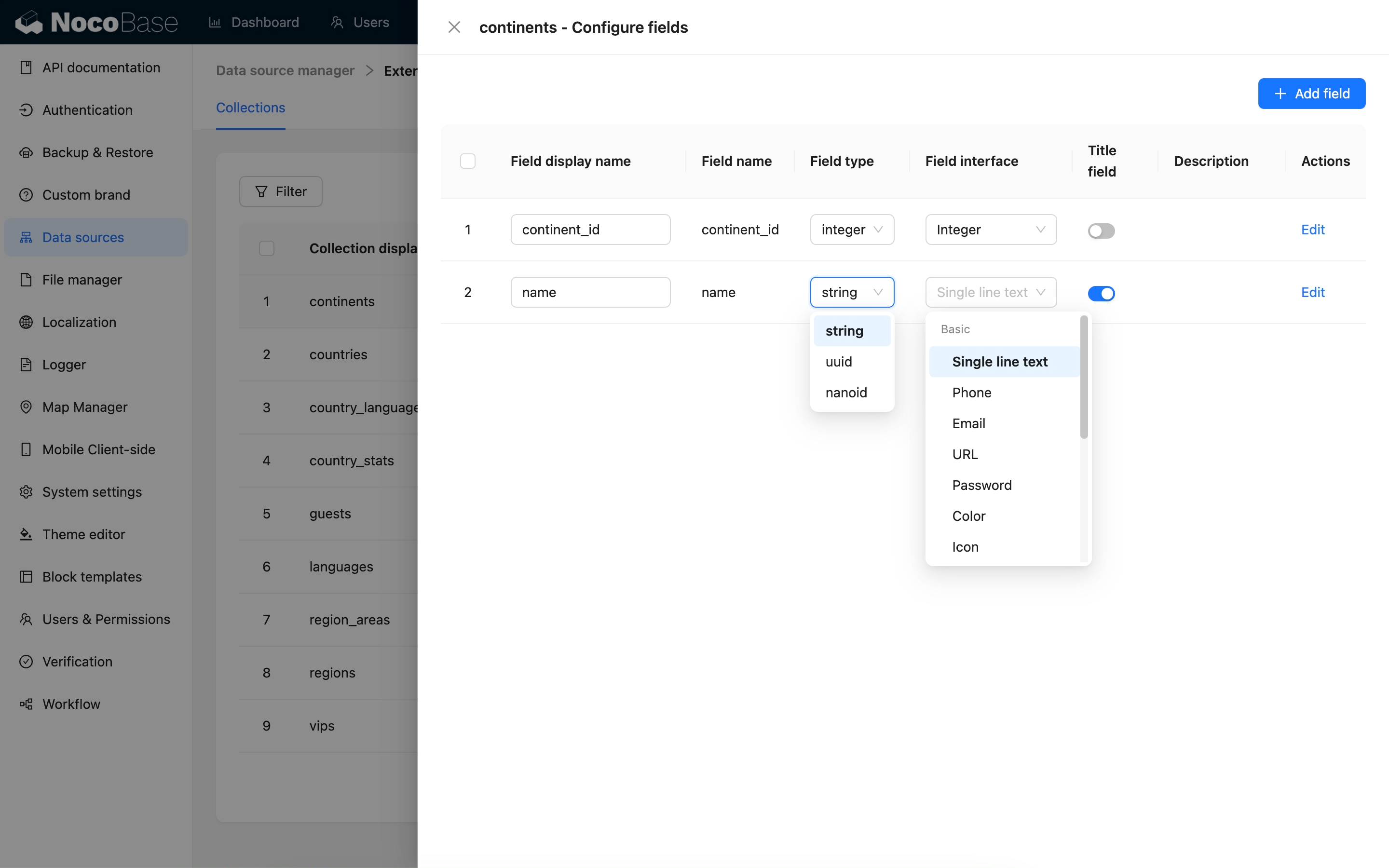This screenshot has width=1389, height=868.
Task: Click the Verification checkmark icon
Action: pyautogui.click(x=26, y=661)
